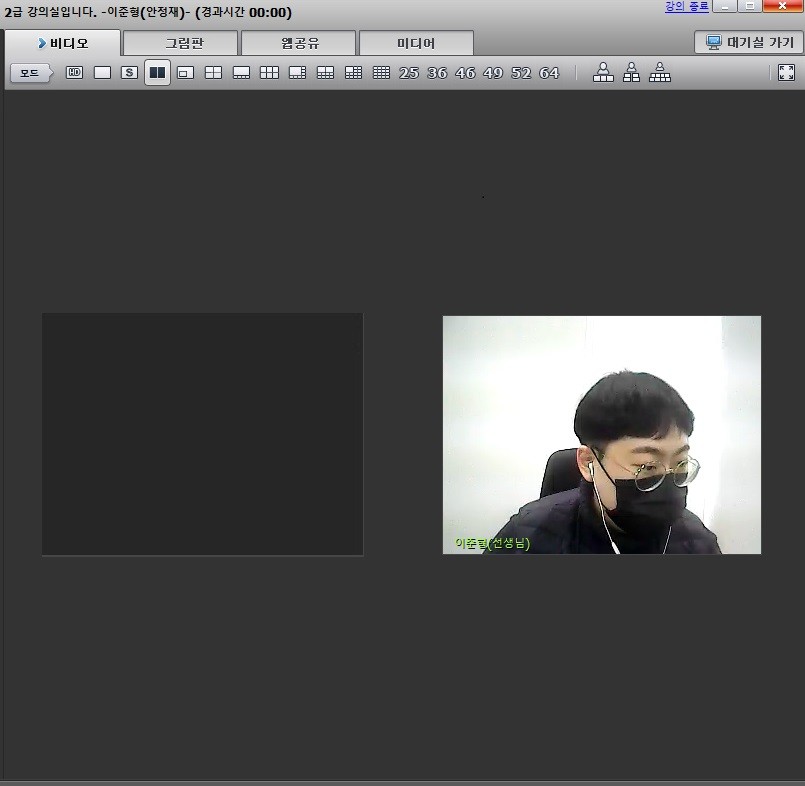This screenshot has height=786, width=805.
Task: Switch to the 그림판 tab
Action: pos(180,43)
